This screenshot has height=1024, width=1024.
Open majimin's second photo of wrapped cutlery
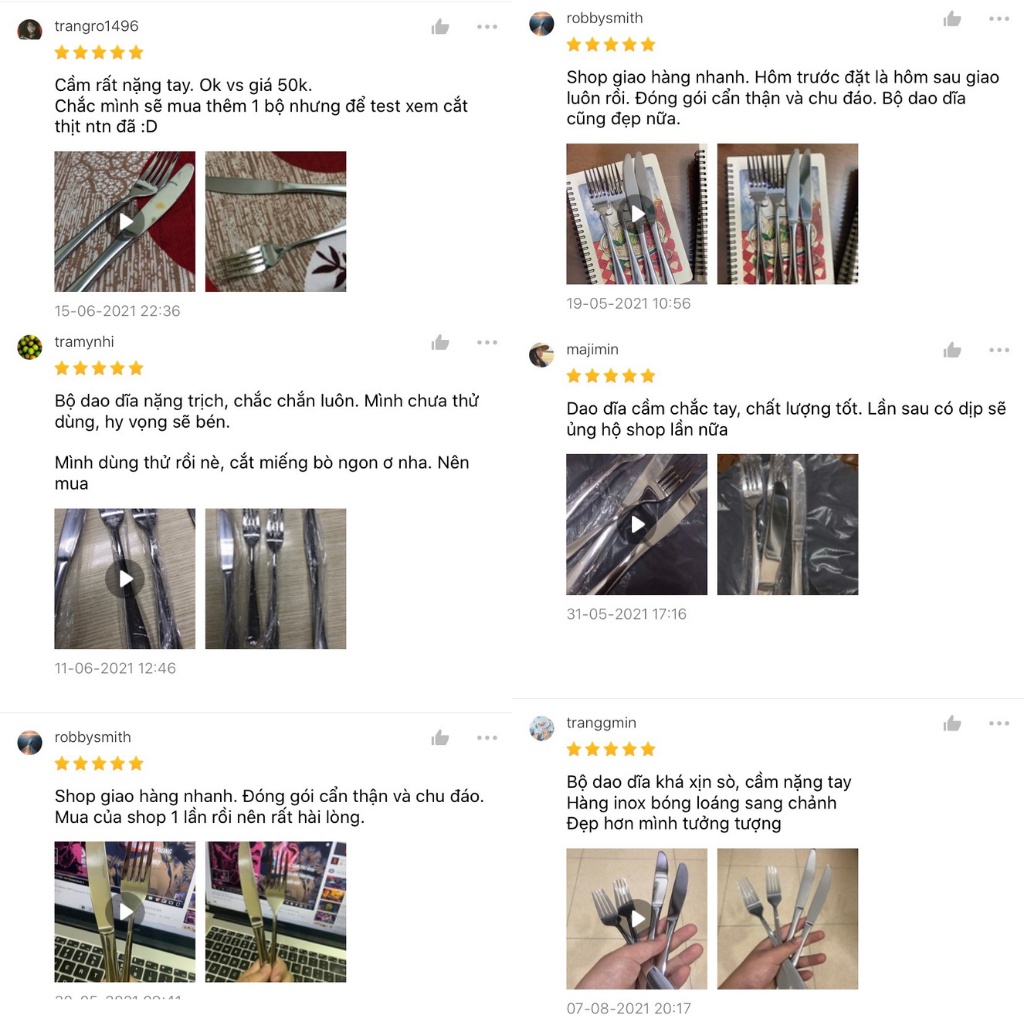click(788, 524)
